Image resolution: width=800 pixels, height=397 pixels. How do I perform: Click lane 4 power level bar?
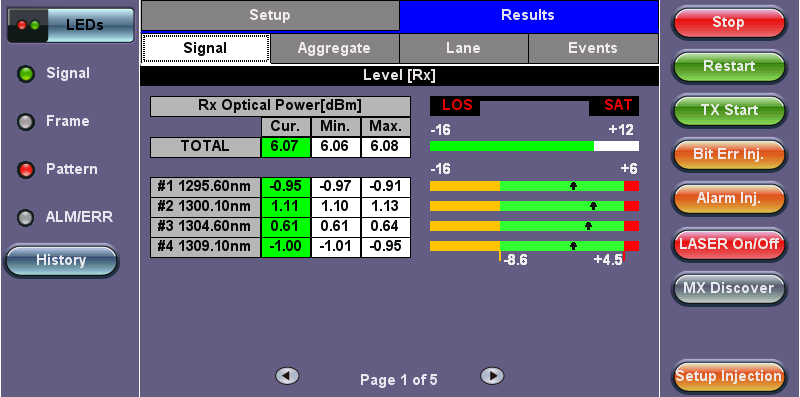tap(534, 246)
